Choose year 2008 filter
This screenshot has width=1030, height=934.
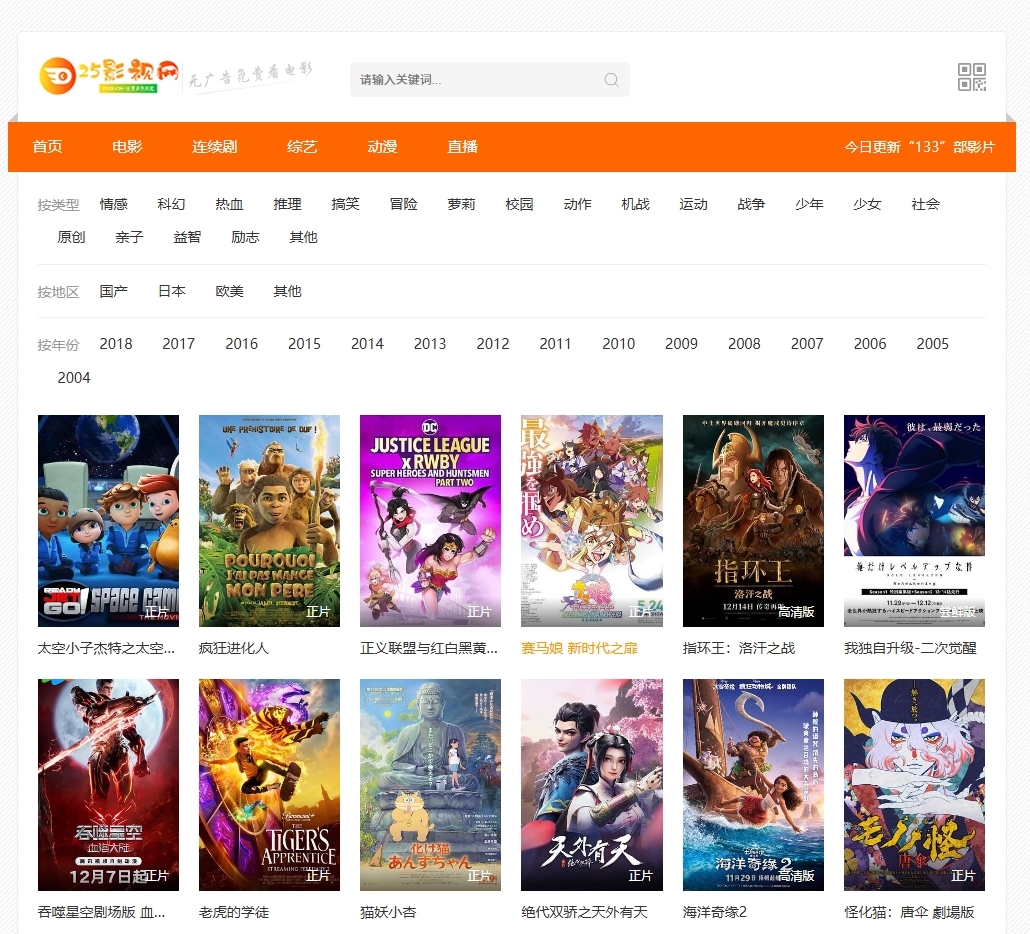coord(744,344)
